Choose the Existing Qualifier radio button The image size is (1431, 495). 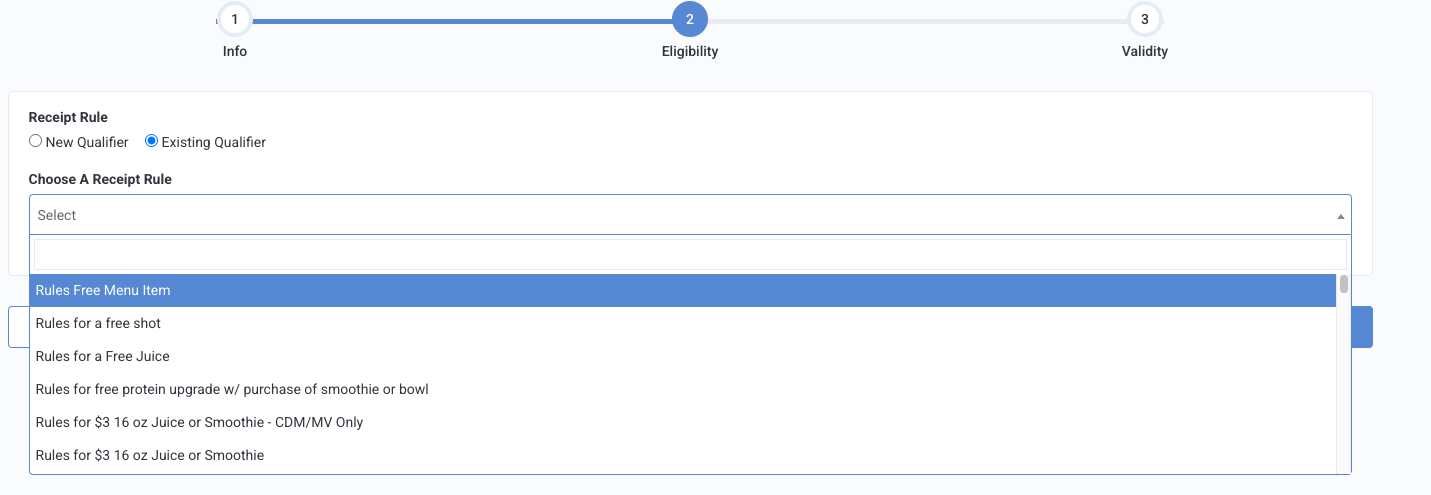click(x=152, y=141)
